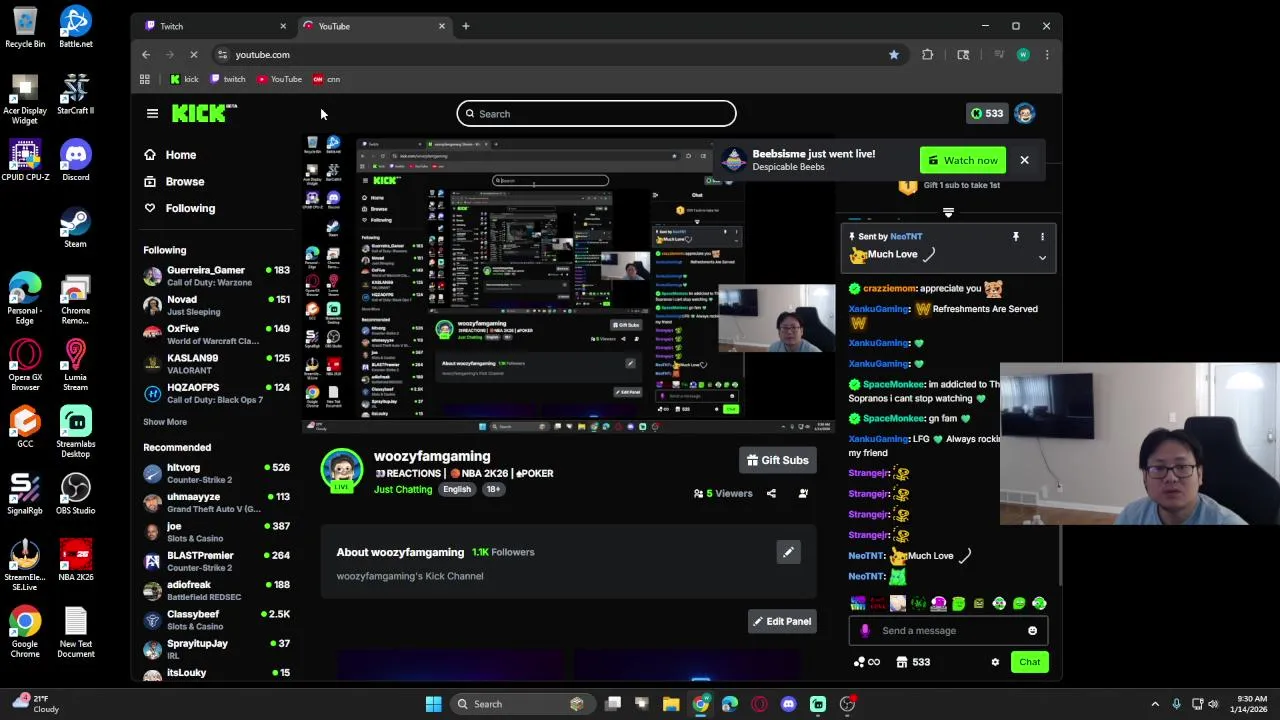Open Discord from the taskbar
This screenshot has height=720, width=1280.
click(x=789, y=704)
